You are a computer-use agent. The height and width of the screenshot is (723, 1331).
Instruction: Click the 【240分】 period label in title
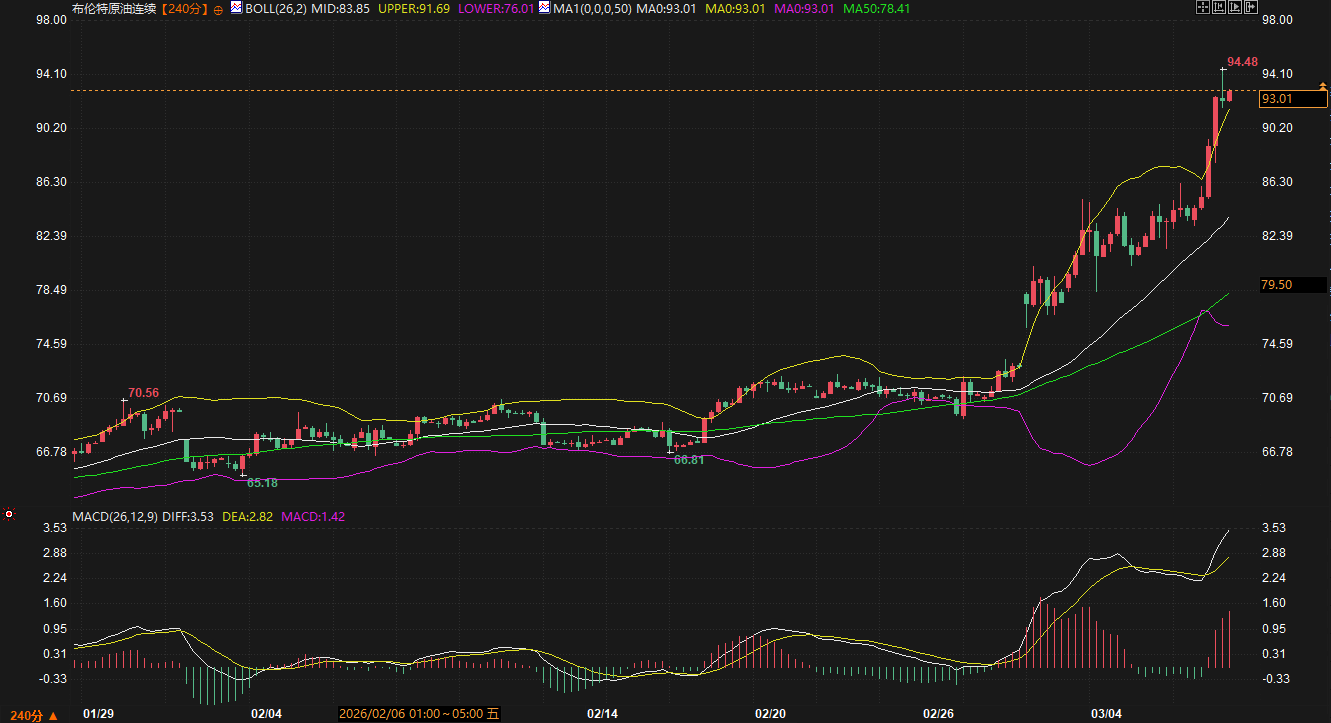point(181,8)
